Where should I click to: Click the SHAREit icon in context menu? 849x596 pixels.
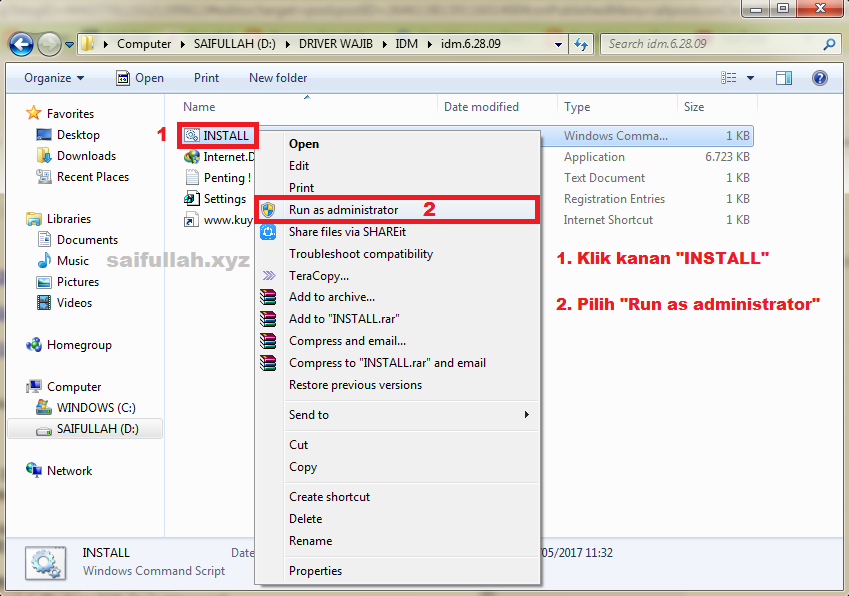(268, 232)
